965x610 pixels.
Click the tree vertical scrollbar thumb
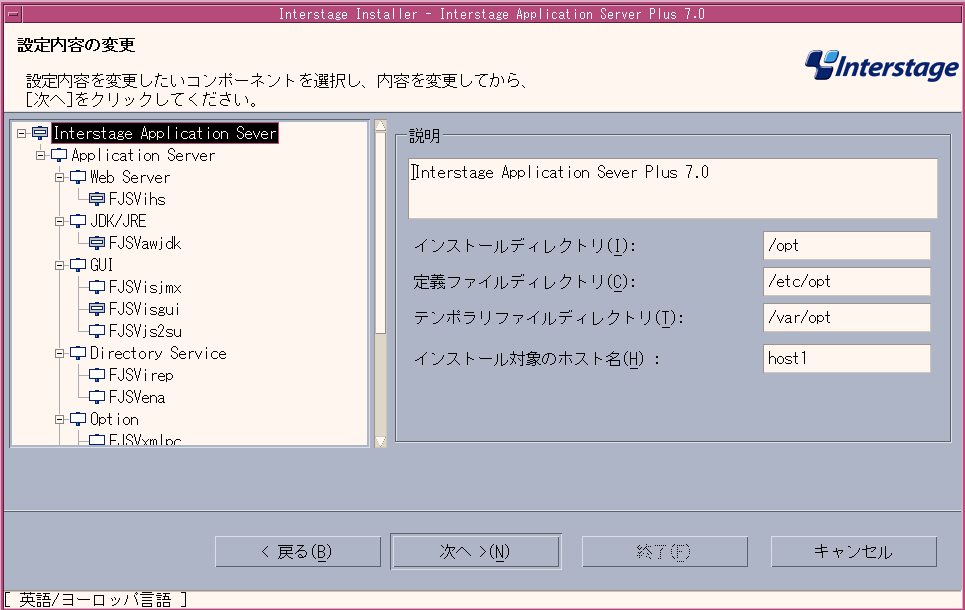point(380,233)
